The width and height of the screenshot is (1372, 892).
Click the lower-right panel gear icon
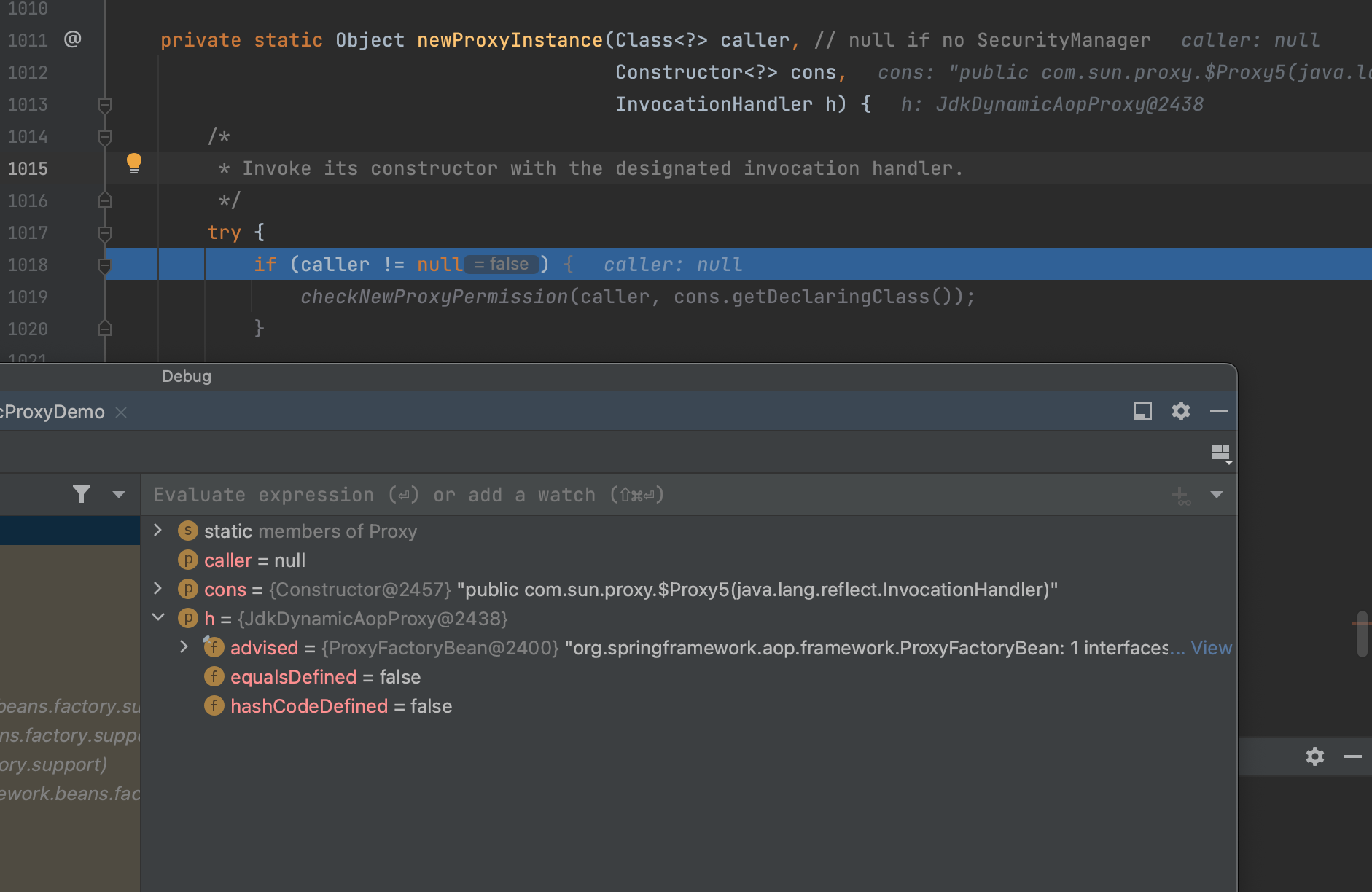(x=1314, y=756)
